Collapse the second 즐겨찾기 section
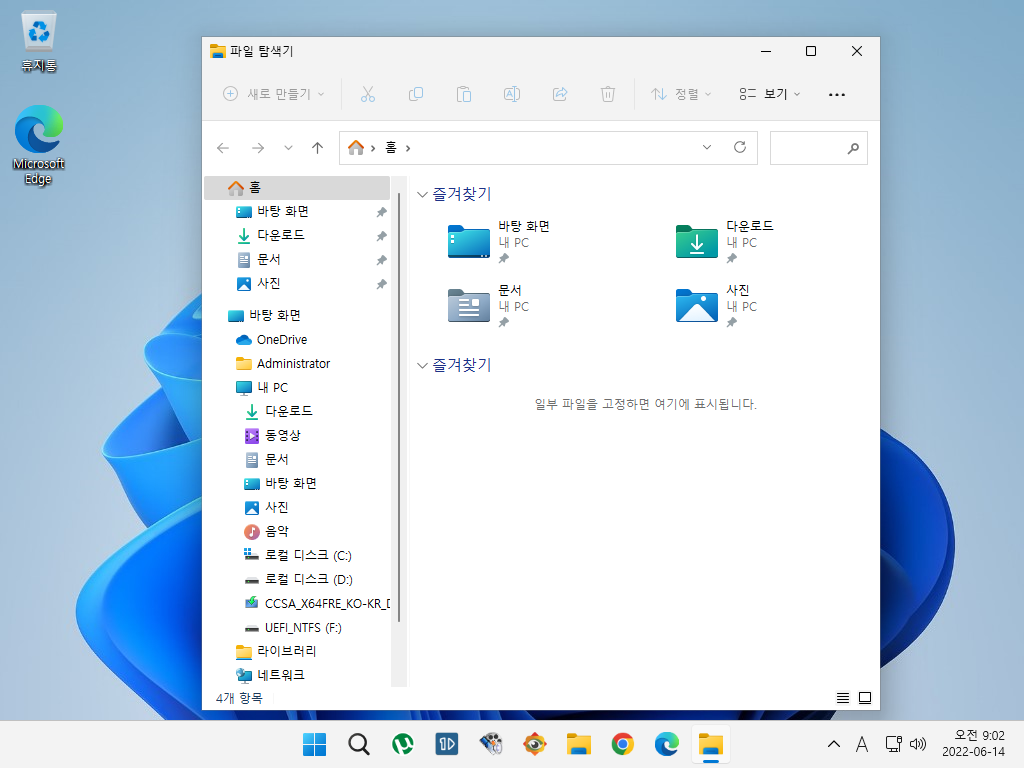1024x768 pixels. 423,366
